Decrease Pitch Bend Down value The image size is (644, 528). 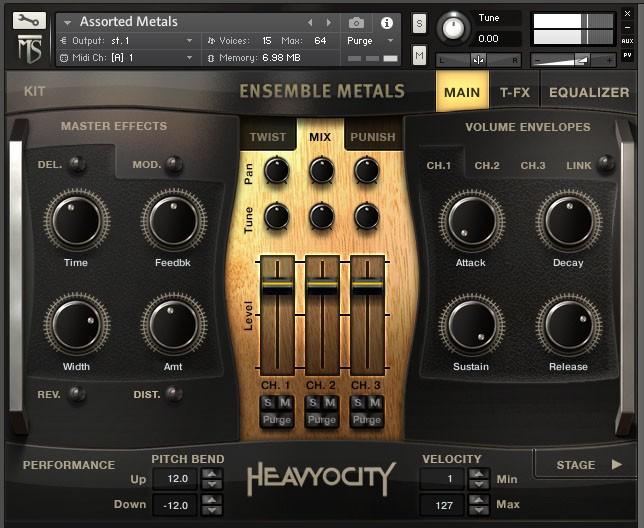[x=212, y=510]
